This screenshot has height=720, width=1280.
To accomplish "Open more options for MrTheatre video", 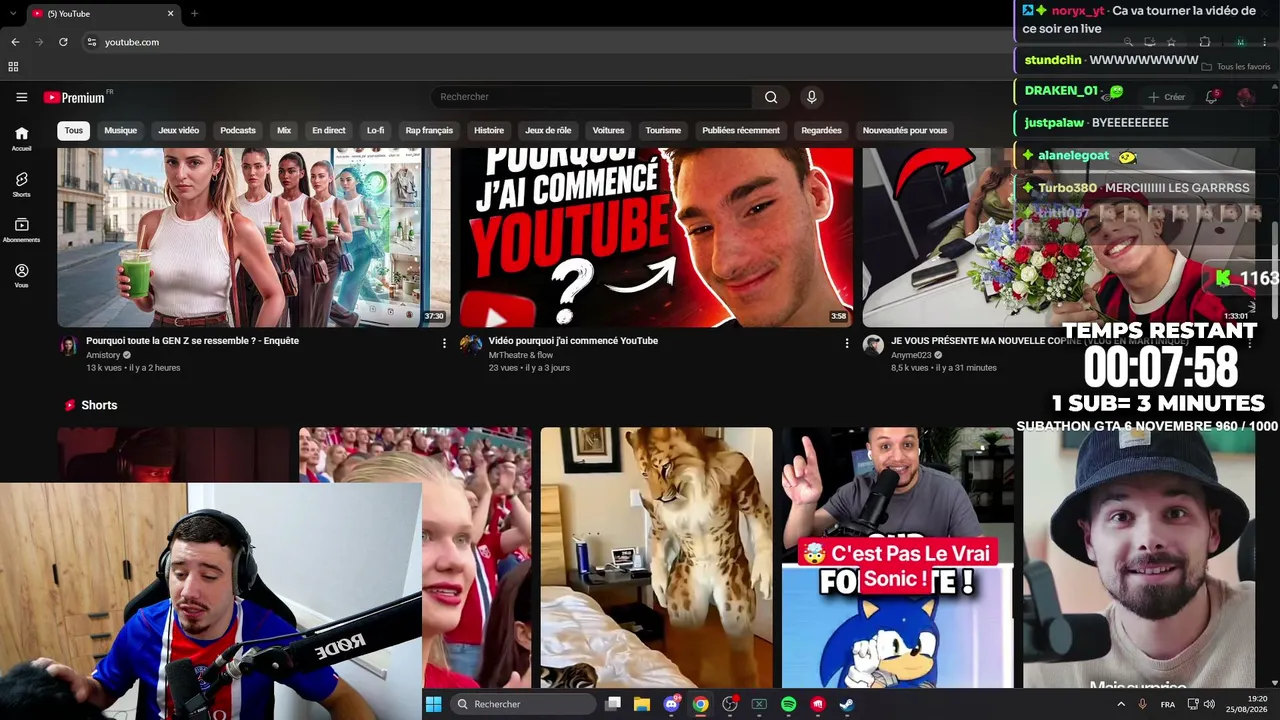I will 846,343.
